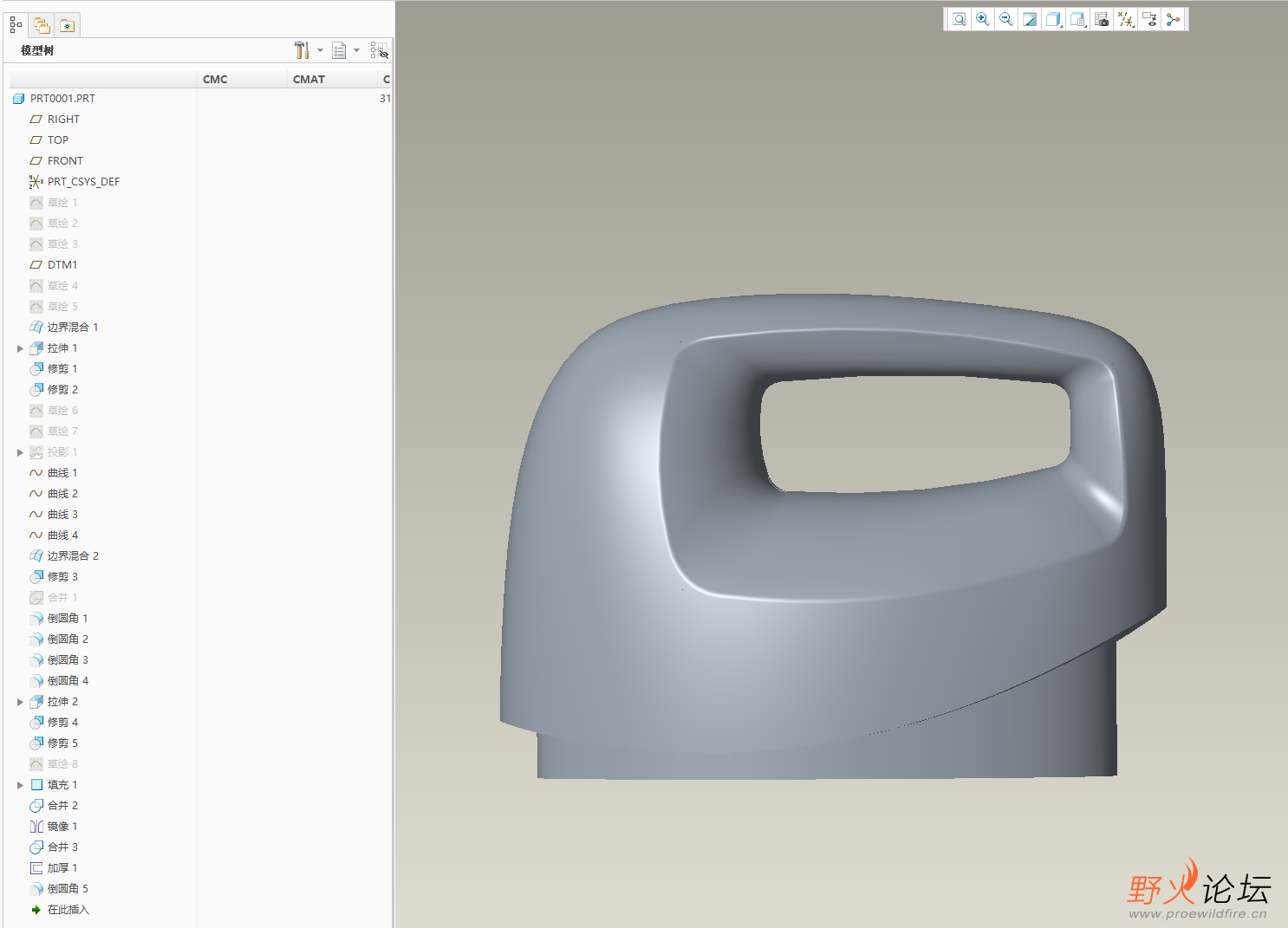Viewport: 1288px width, 928px height.
Task: Click the model tree Settings hammer icon
Action: pos(302,50)
